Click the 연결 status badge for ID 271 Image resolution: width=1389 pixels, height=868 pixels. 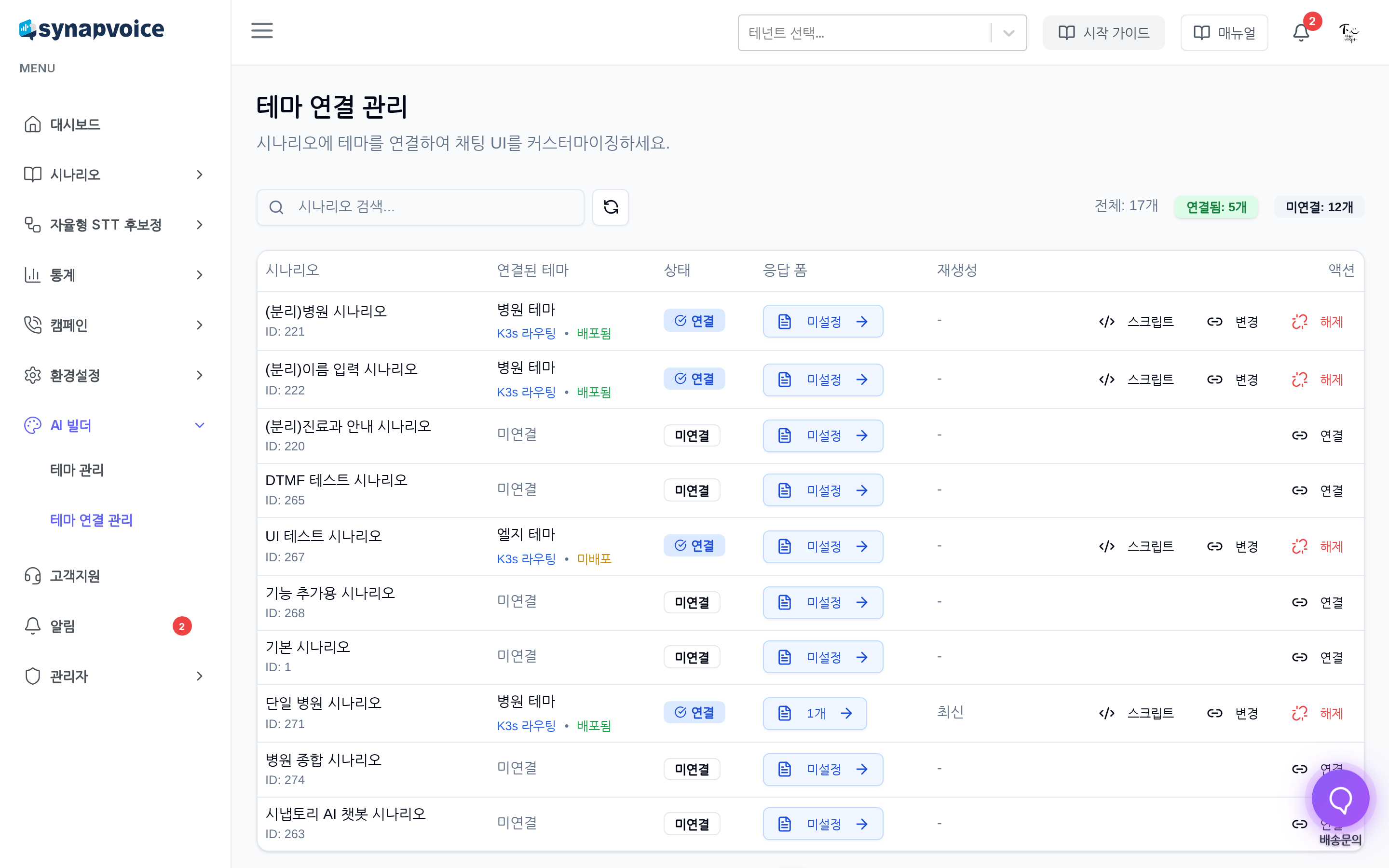[x=694, y=712]
